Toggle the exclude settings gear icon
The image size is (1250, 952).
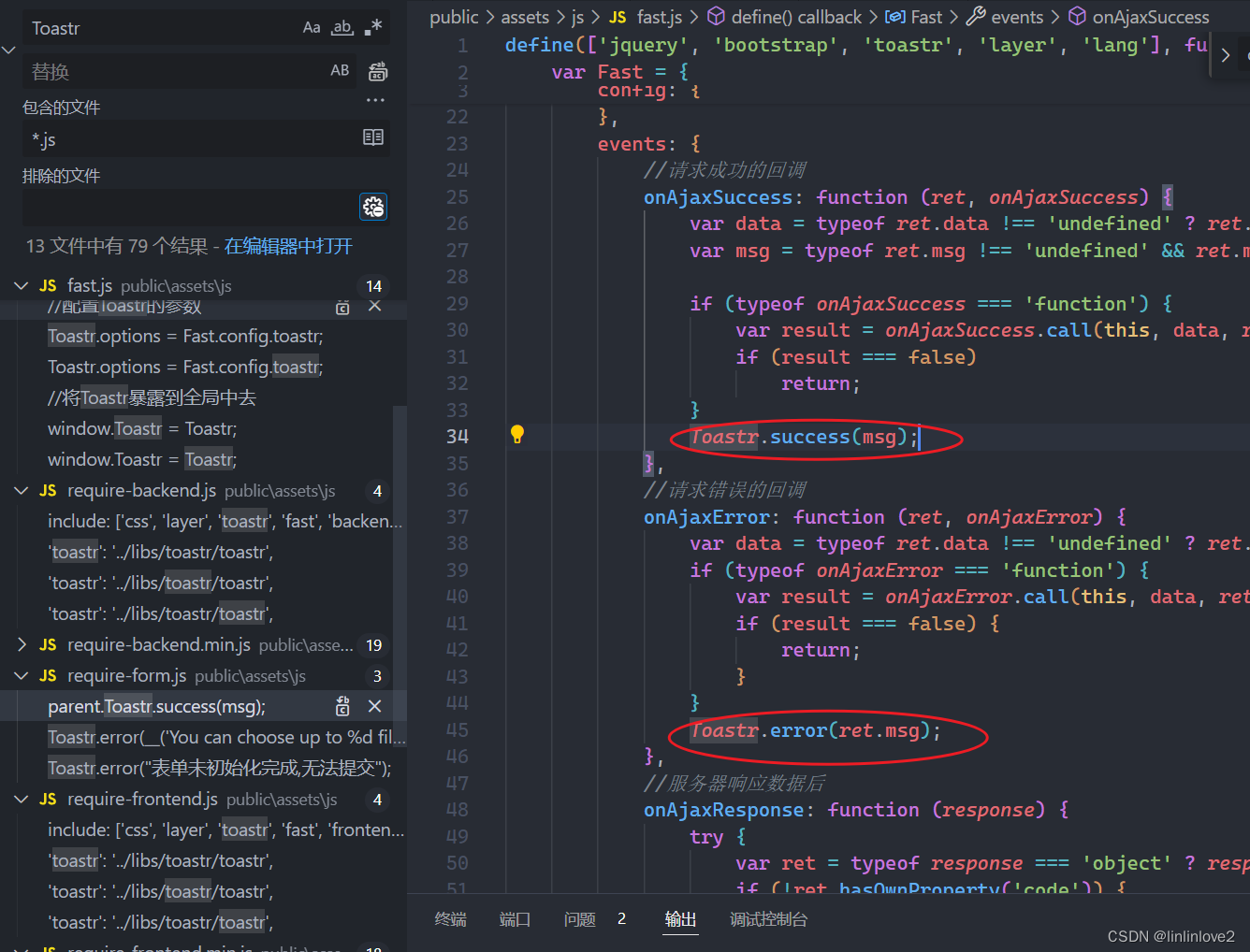[x=373, y=207]
